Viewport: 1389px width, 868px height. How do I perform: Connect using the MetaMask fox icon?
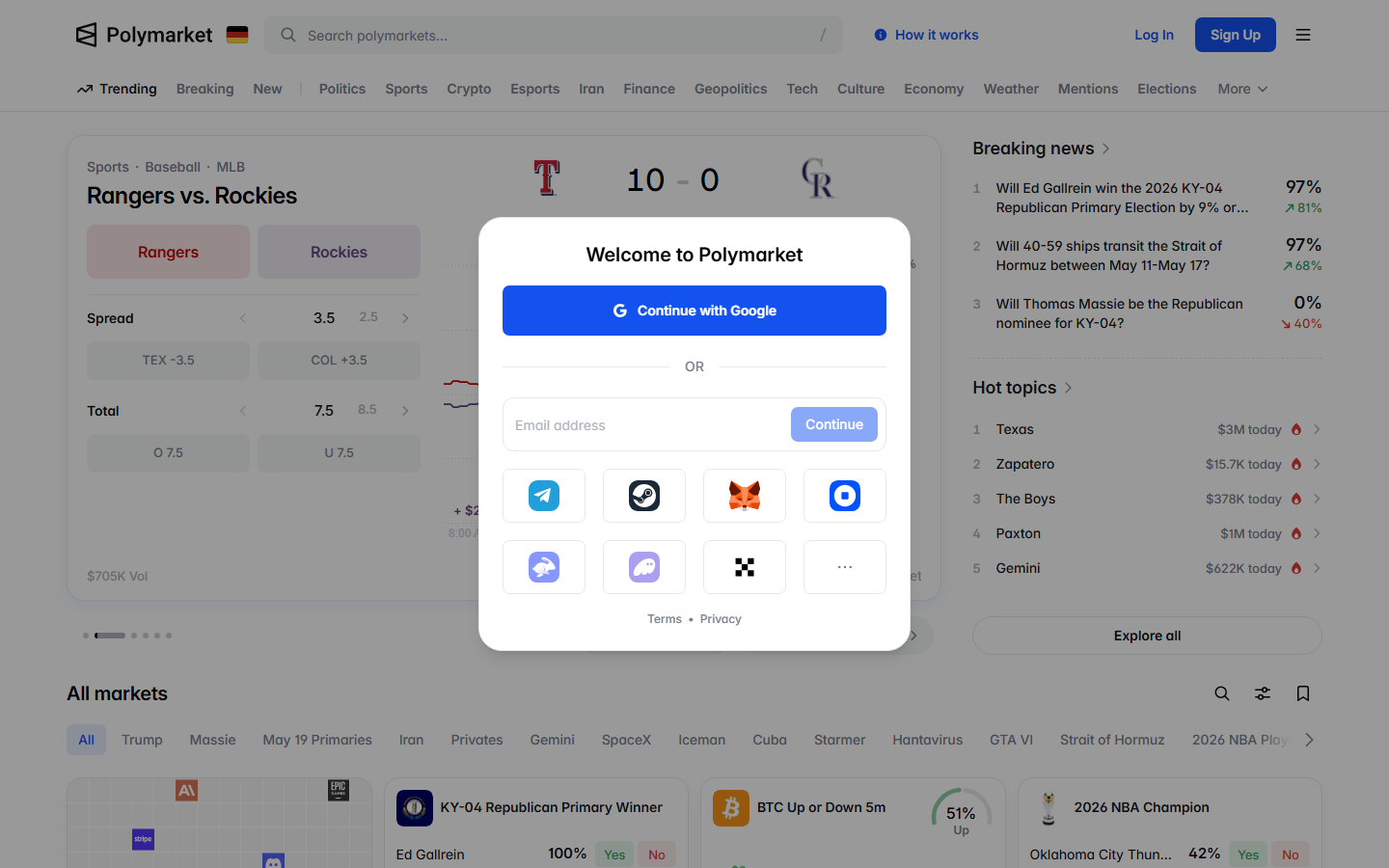pyautogui.click(x=745, y=496)
